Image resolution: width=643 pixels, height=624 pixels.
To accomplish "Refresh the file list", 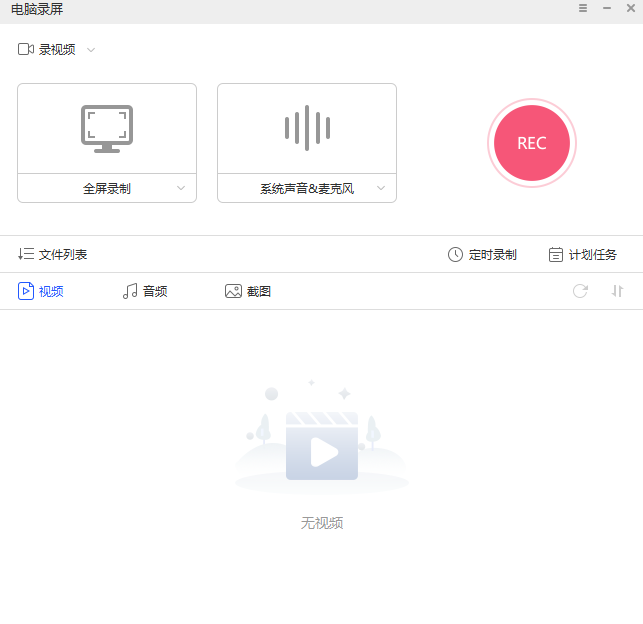I will coord(580,291).
